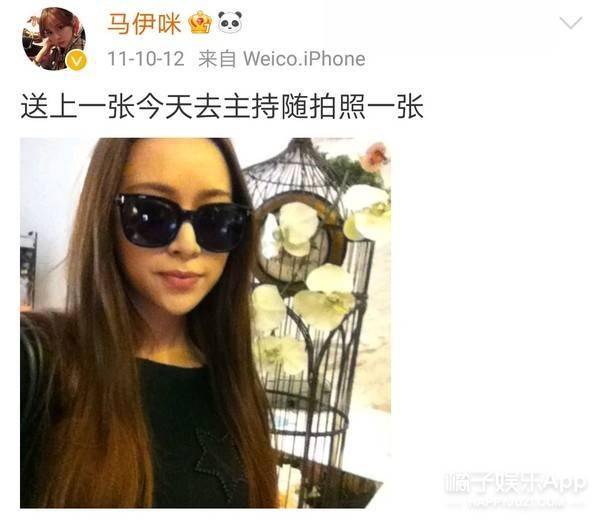Viewport: 600px width, 523px height.
Task: Click the 11-10-12 post timestamp
Action: click(145, 59)
